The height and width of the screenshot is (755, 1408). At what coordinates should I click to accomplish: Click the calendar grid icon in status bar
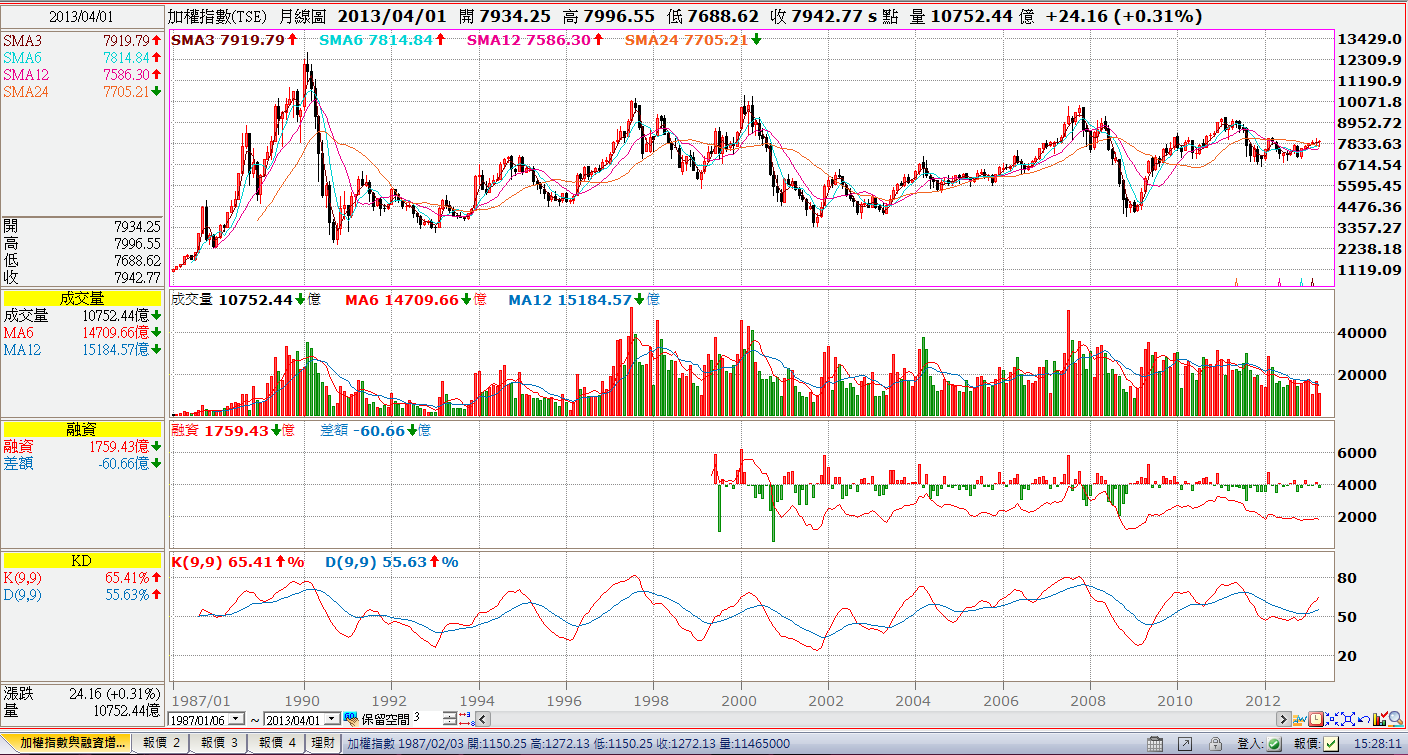(x=1155, y=744)
